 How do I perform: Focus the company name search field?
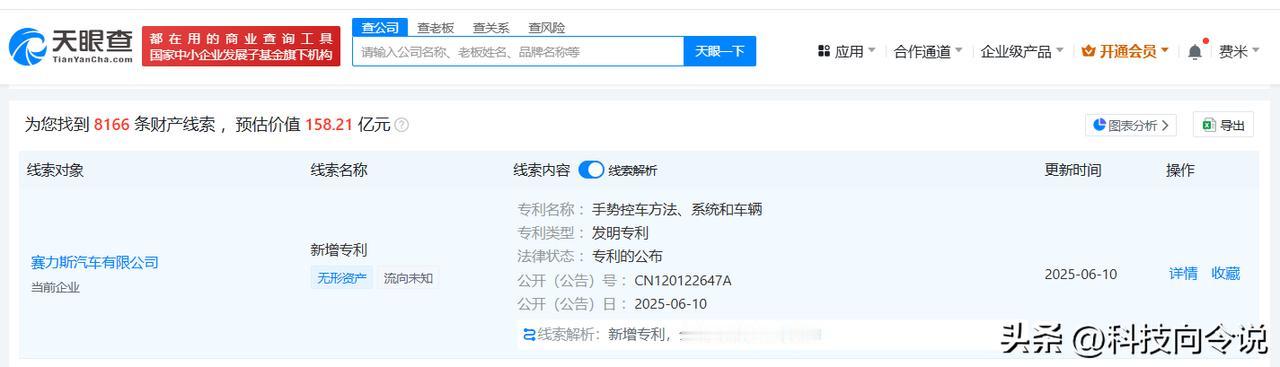[518, 51]
